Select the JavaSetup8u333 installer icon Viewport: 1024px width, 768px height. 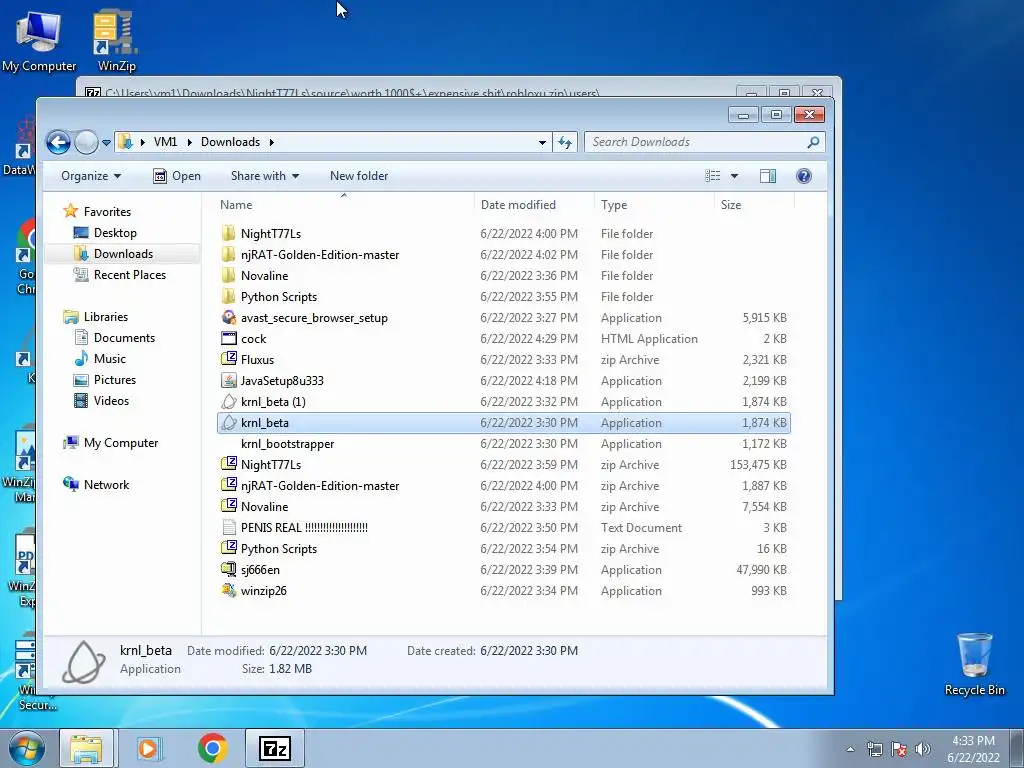[229, 380]
